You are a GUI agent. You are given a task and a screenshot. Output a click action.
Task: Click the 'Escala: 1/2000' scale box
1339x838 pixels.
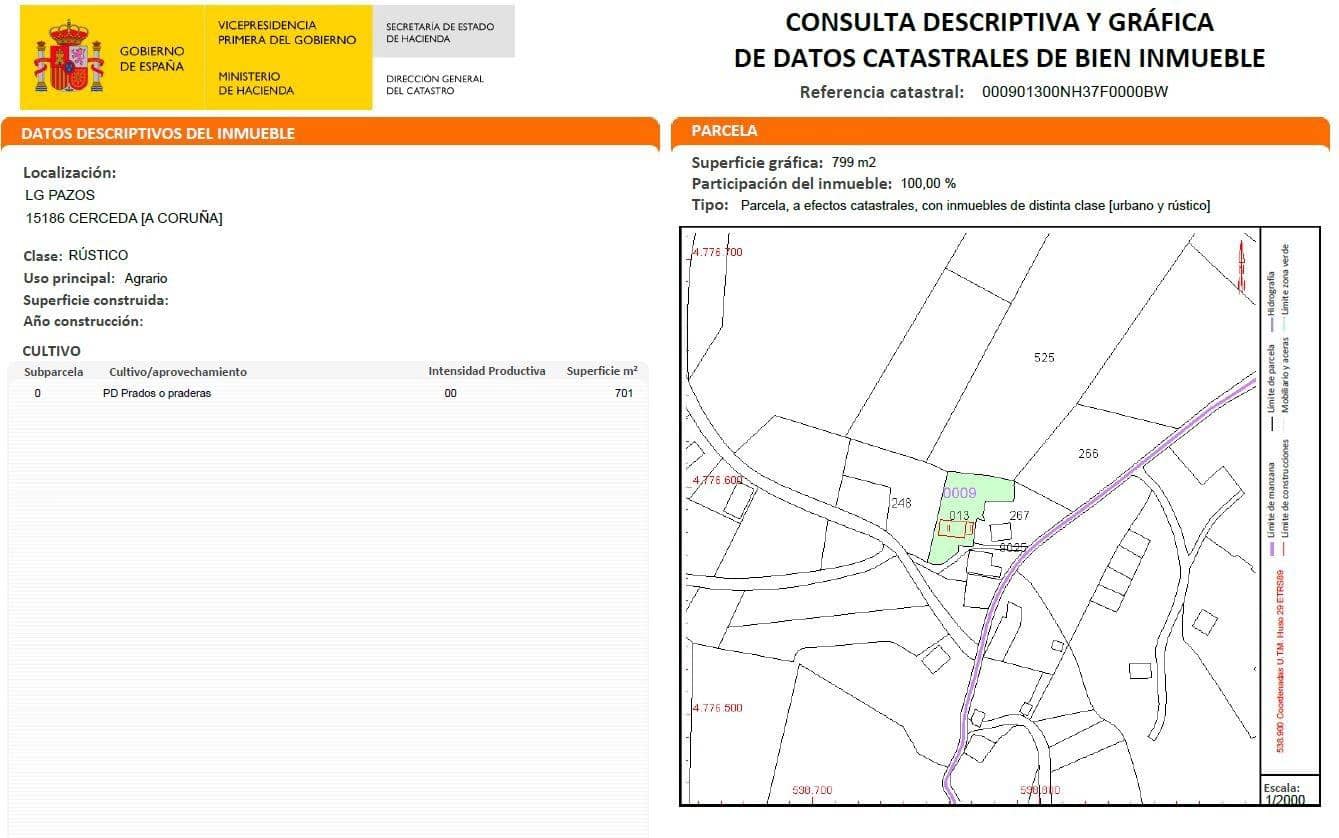click(1283, 793)
